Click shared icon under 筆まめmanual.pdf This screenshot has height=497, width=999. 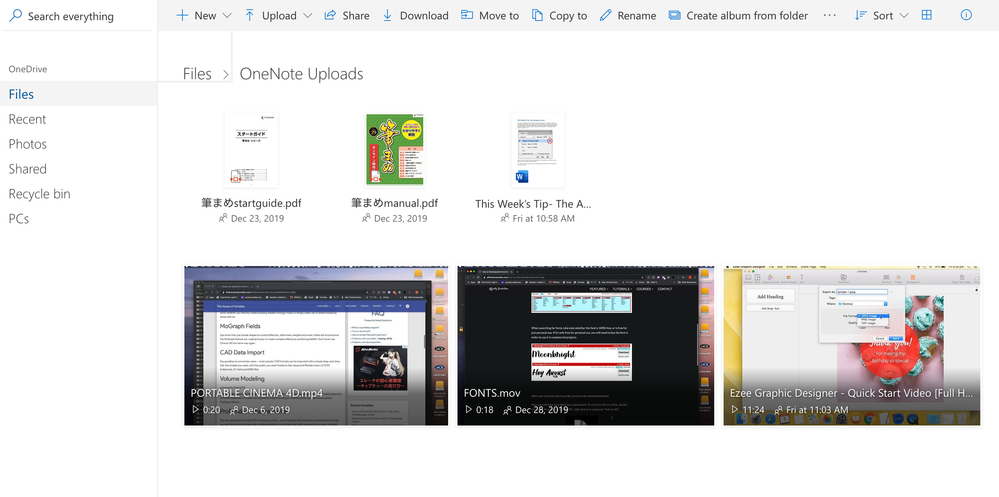click(x=366, y=218)
